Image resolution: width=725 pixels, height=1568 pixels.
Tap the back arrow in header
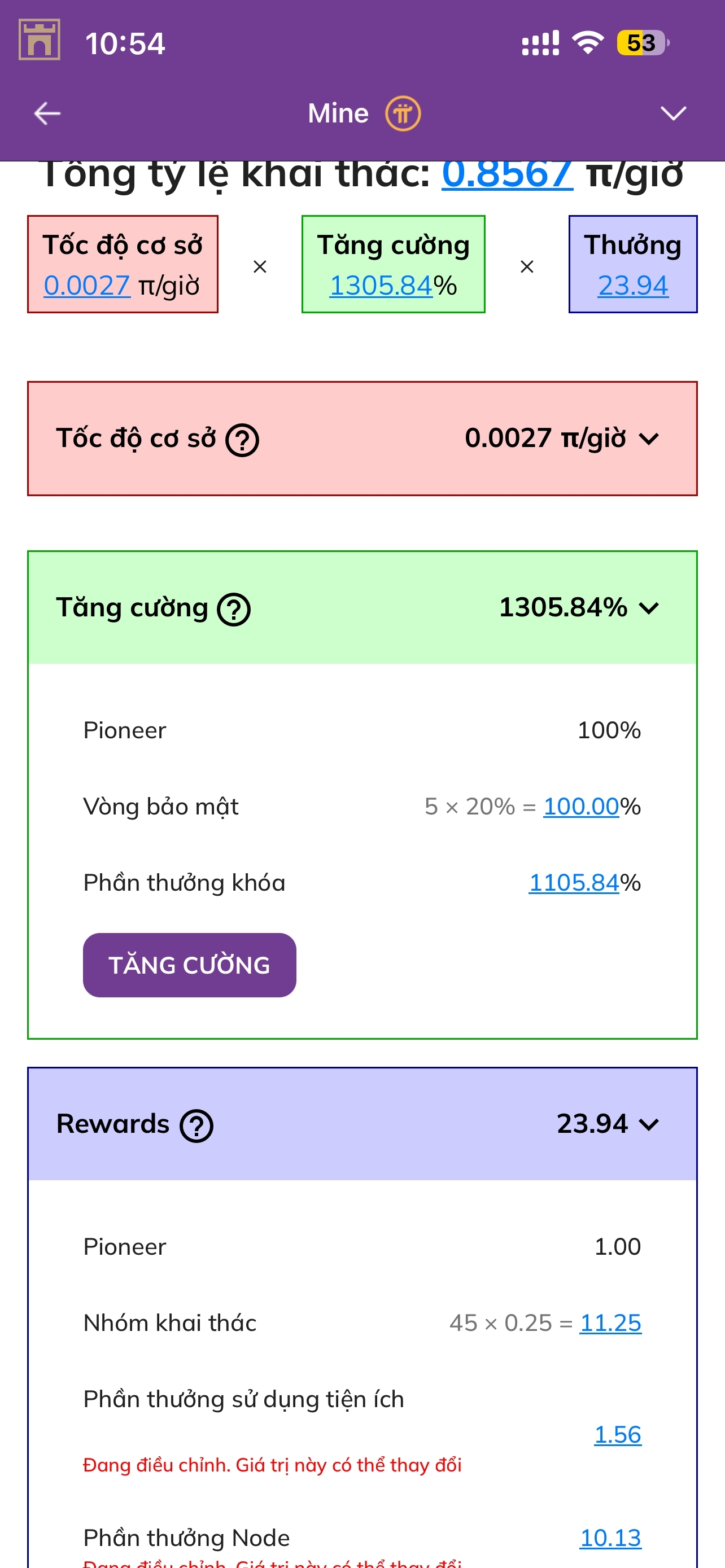pos(47,113)
